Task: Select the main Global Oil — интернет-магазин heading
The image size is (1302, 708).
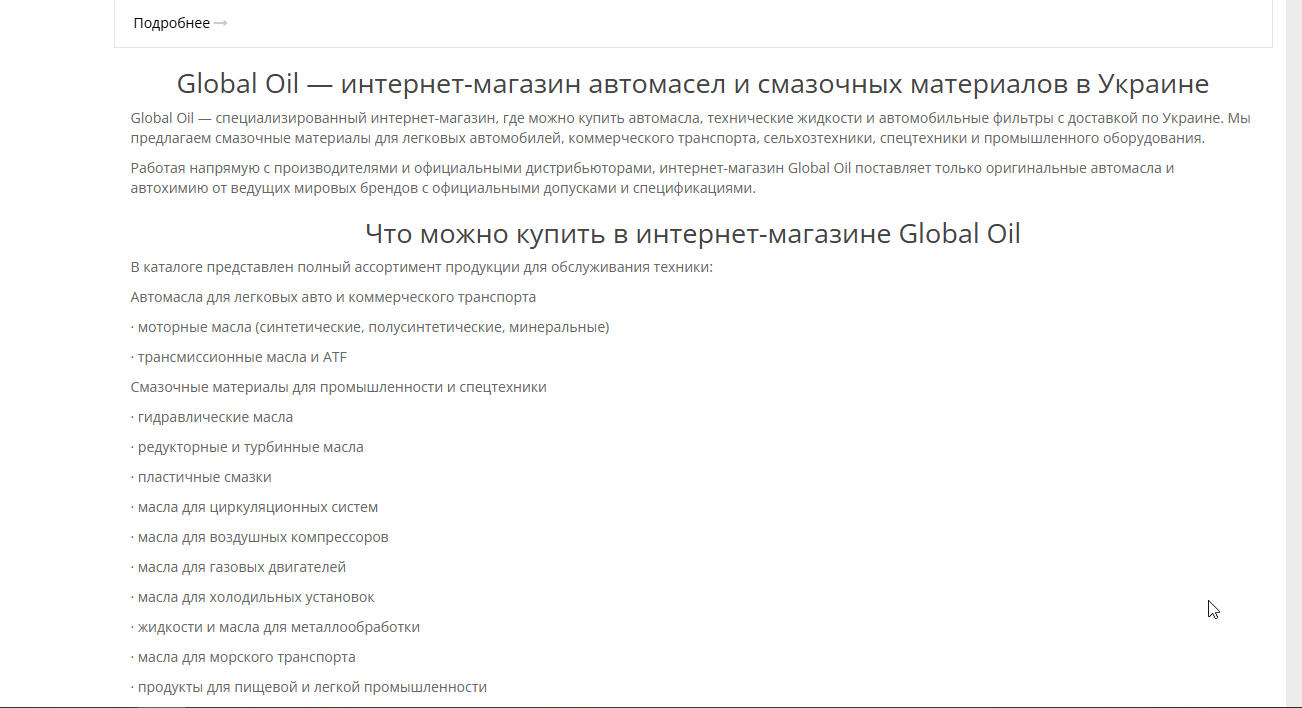Action: (693, 83)
